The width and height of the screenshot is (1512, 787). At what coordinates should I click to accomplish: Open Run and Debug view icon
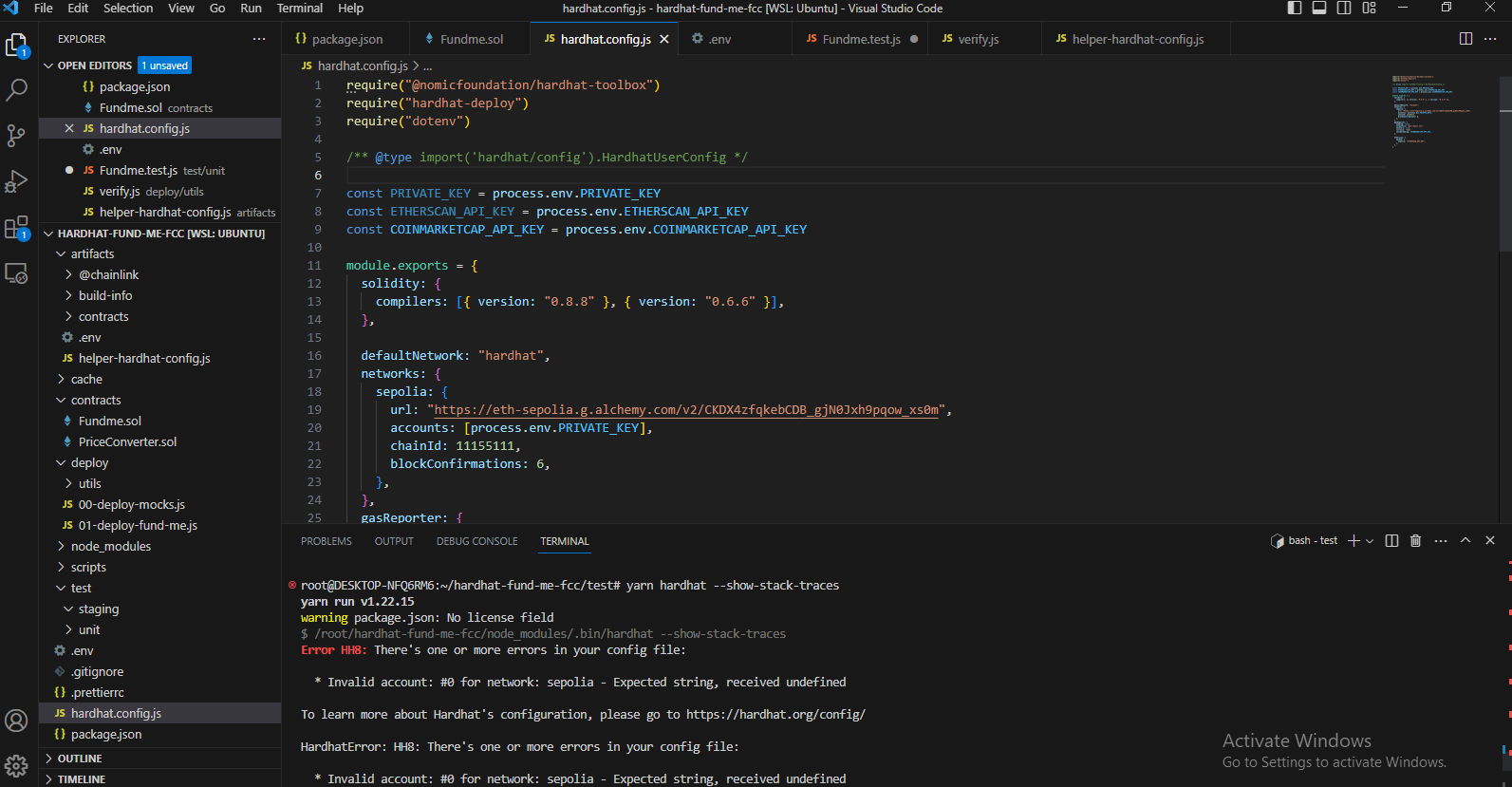17,181
